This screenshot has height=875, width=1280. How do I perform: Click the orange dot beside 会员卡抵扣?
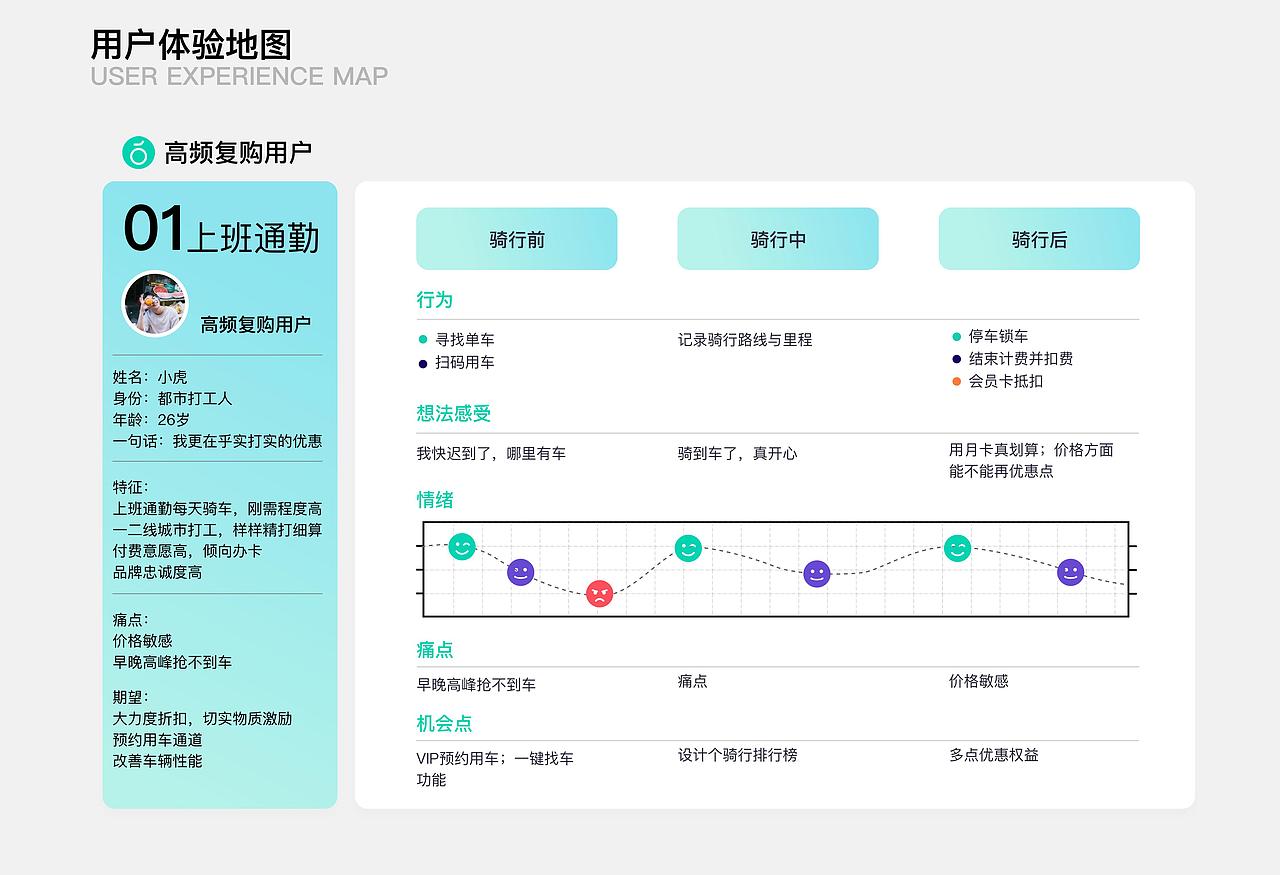pos(957,381)
